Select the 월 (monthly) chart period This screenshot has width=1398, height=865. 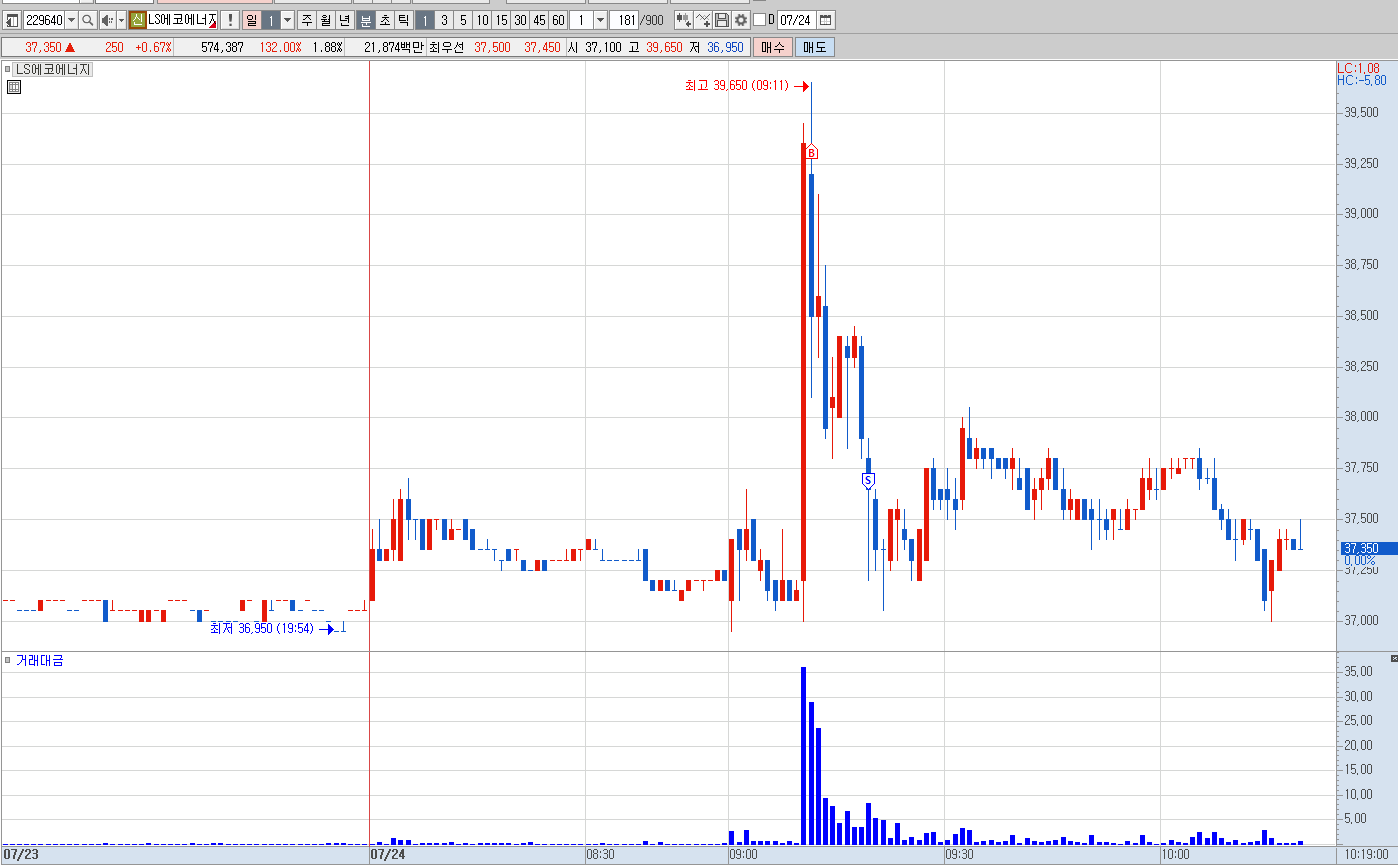pyautogui.click(x=326, y=20)
